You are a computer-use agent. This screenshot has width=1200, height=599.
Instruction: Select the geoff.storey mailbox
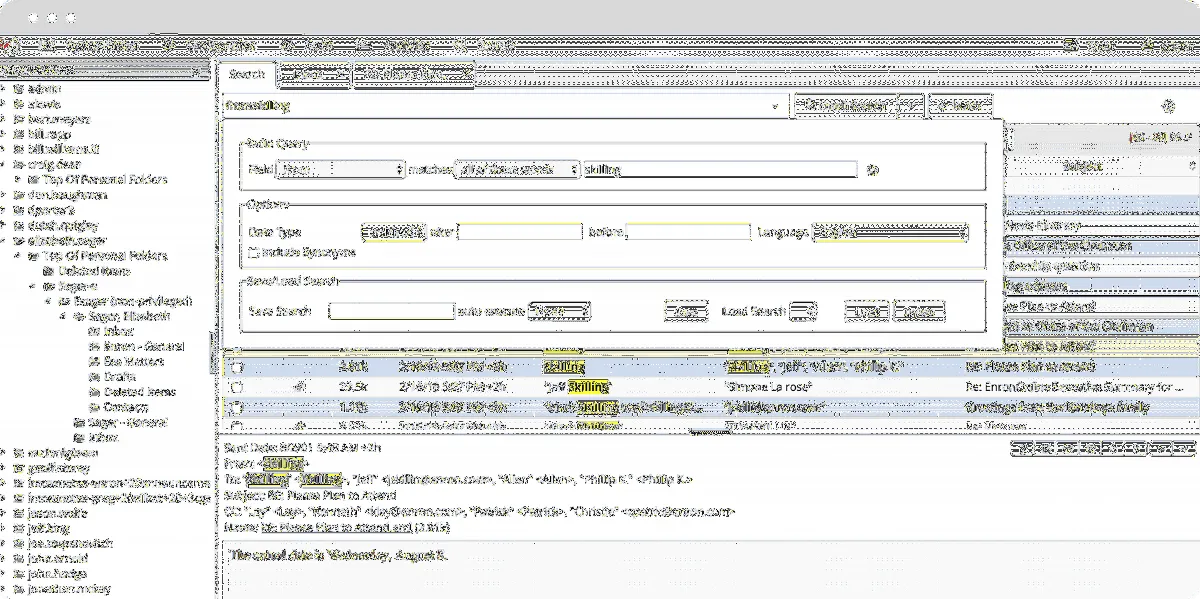click(59, 468)
